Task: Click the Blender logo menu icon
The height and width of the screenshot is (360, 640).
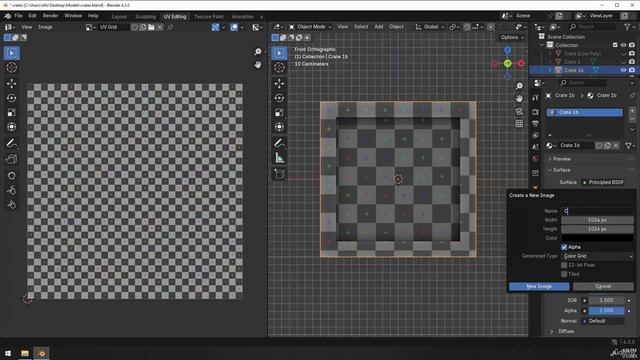Action: point(7,16)
